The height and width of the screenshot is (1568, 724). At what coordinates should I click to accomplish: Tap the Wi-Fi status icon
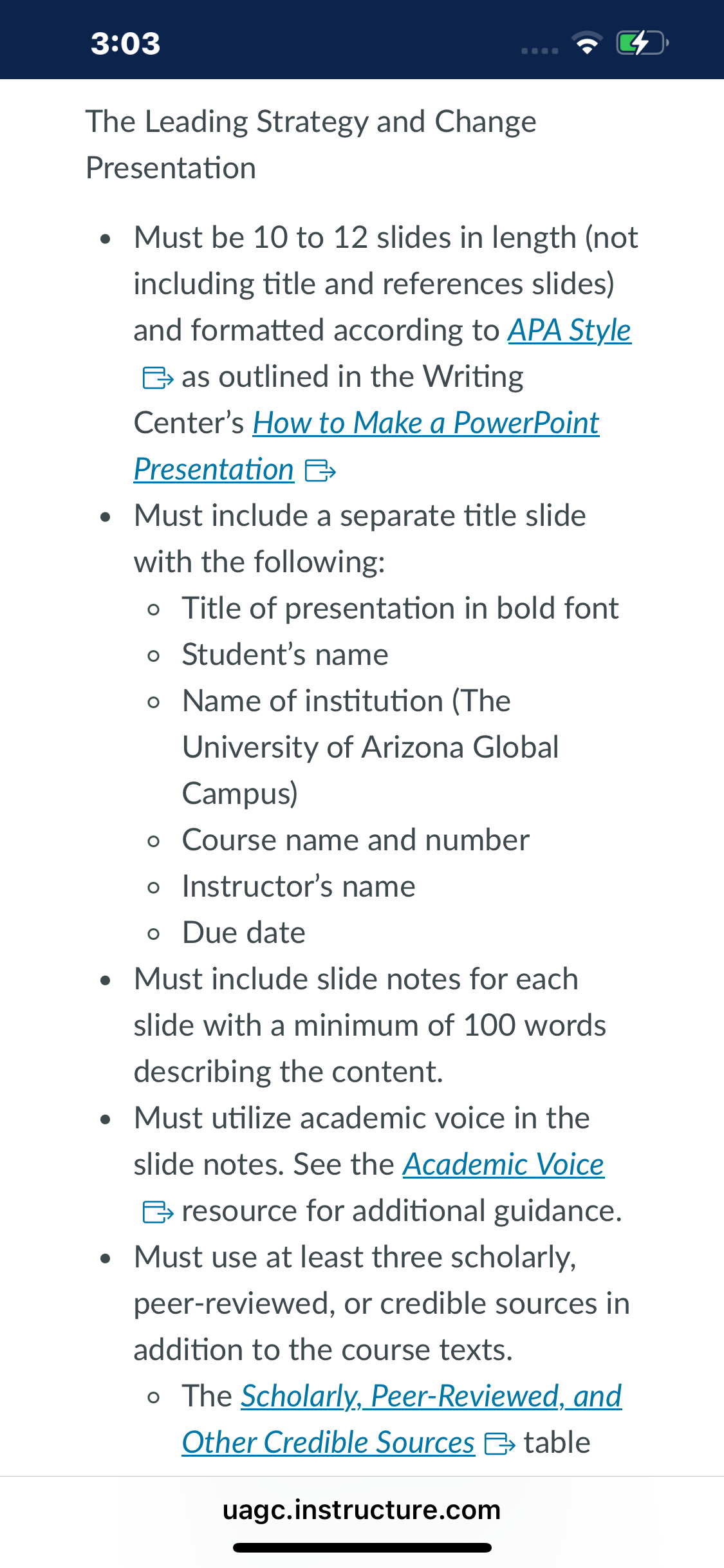coord(588,43)
